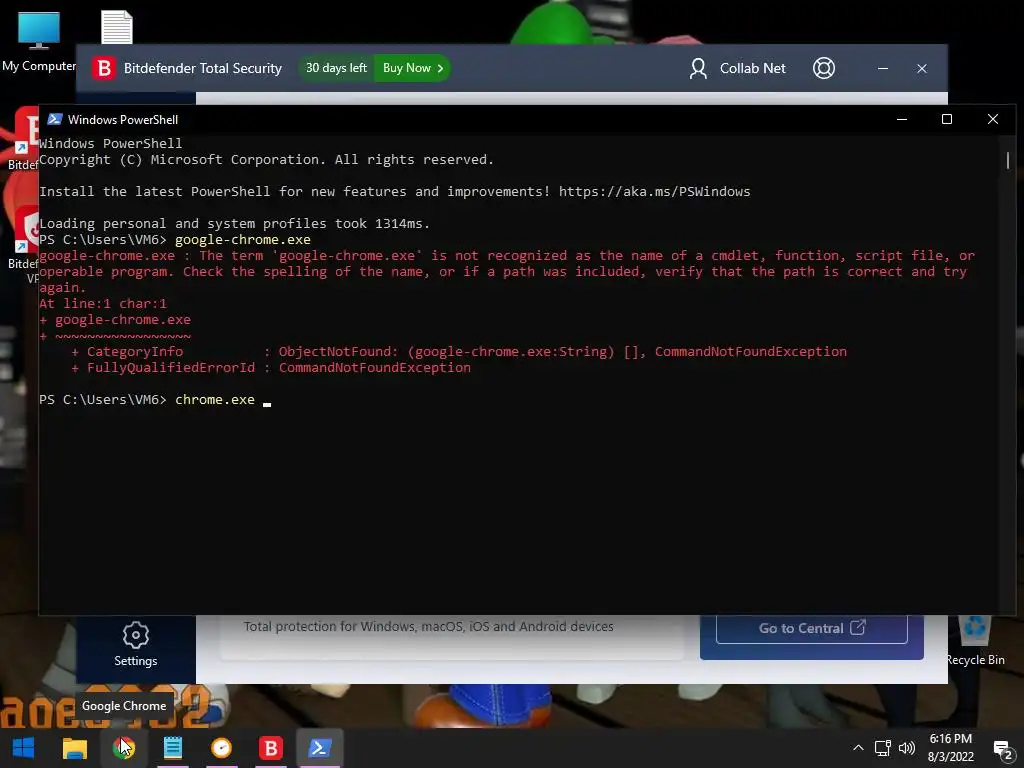Screen dimensions: 1024x768
Task: Select the text document desktop icon
Action: [117, 27]
